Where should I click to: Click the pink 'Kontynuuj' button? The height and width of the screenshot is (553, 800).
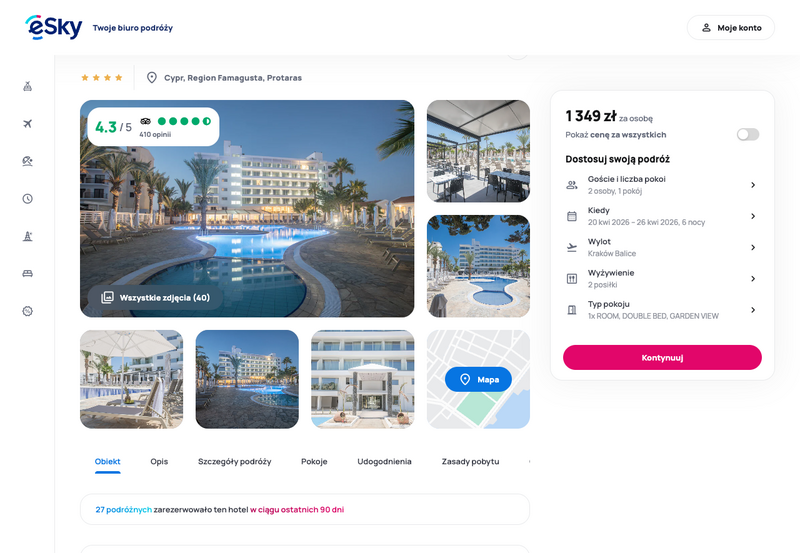662,358
